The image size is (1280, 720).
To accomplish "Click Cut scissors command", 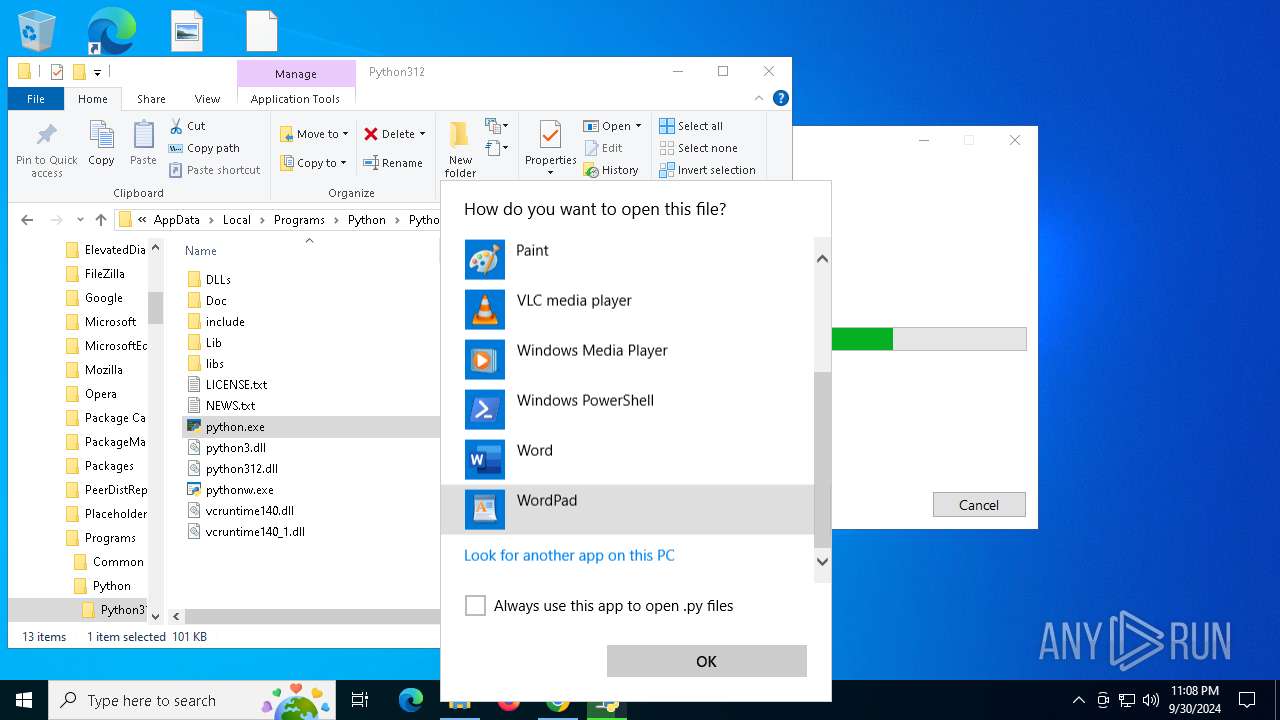I will [x=187, y=126].
